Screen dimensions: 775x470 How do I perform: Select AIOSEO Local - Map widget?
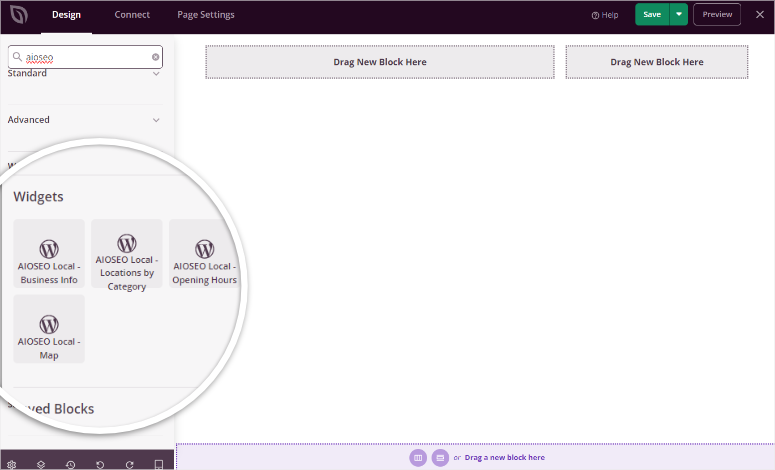(49, 329)
